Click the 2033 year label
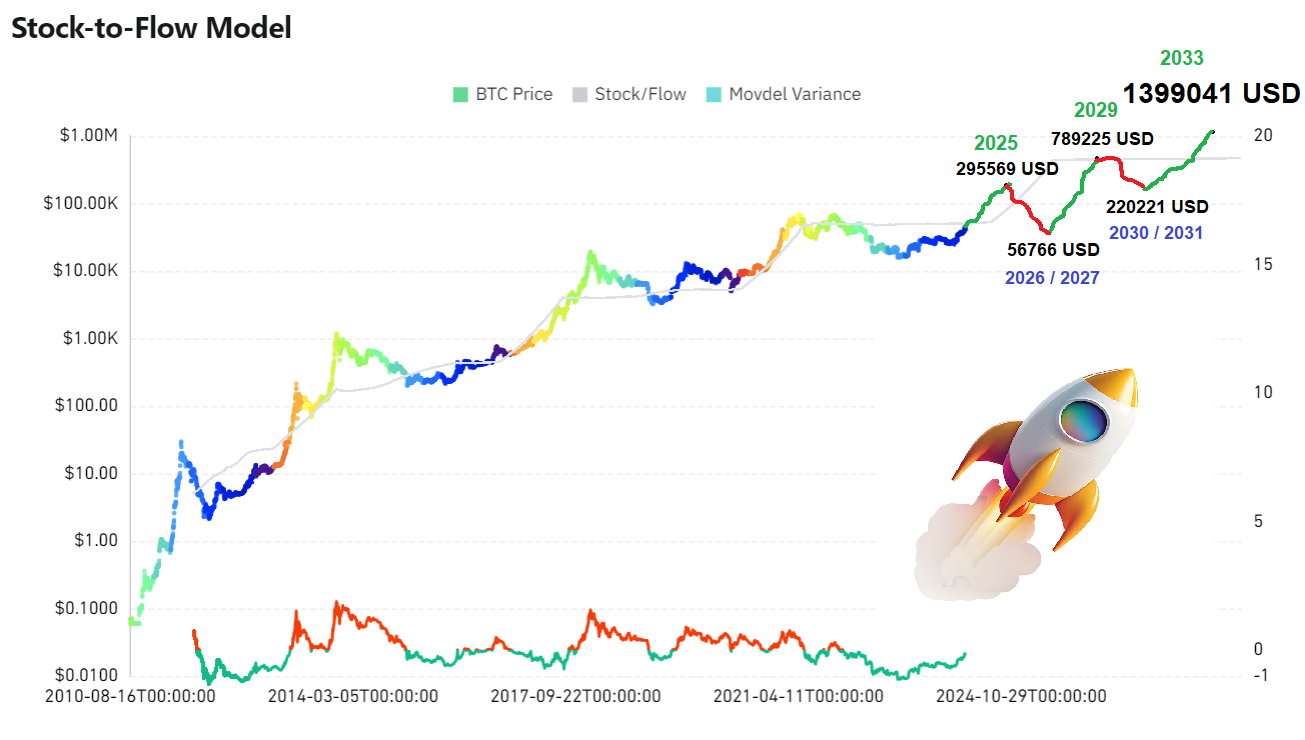 [1181, 58]
